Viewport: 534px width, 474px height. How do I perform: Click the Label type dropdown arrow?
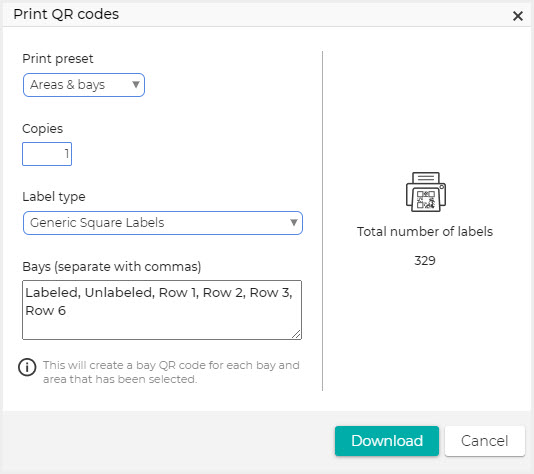(294, 222)
